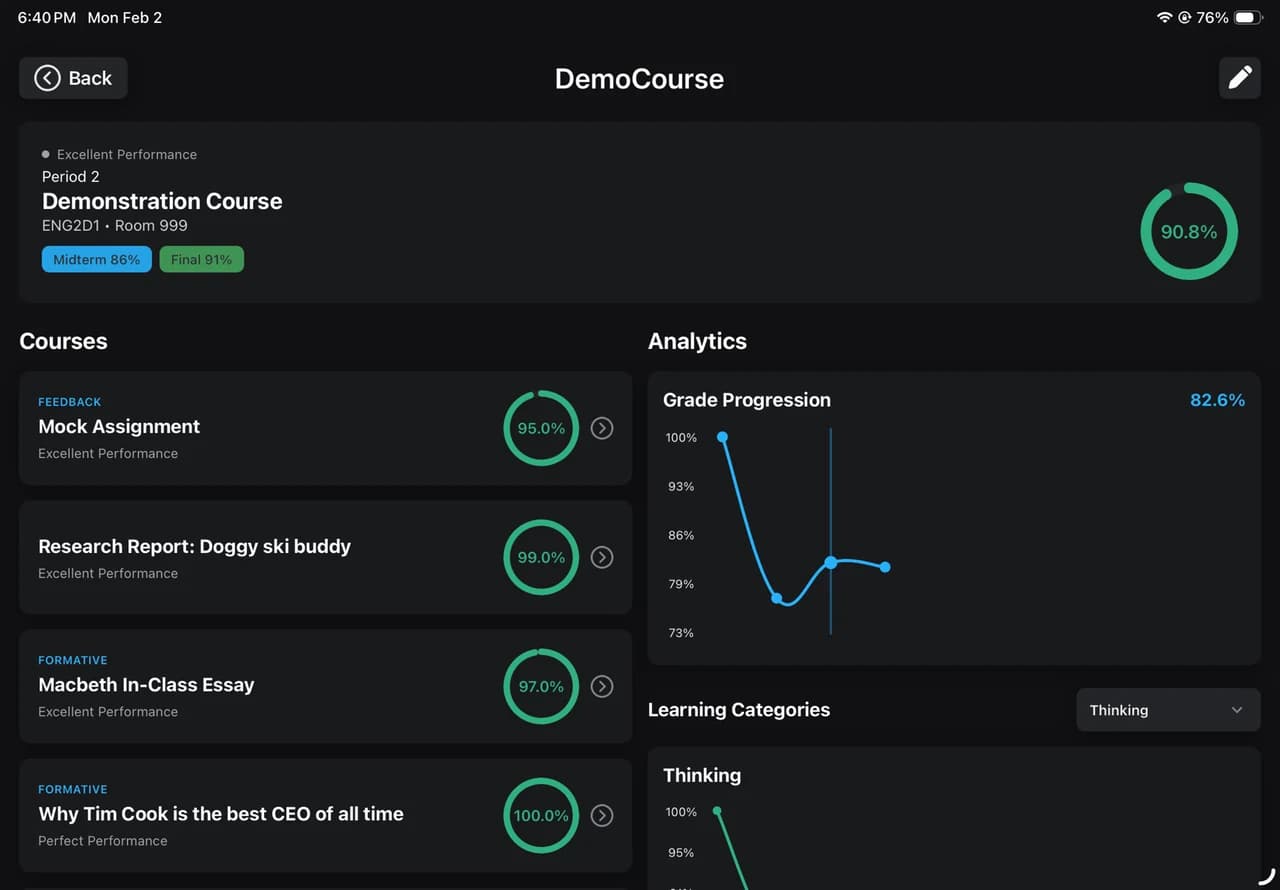
Task: Select last point on Grade Progression chart
Action: (x=885, y=567)
